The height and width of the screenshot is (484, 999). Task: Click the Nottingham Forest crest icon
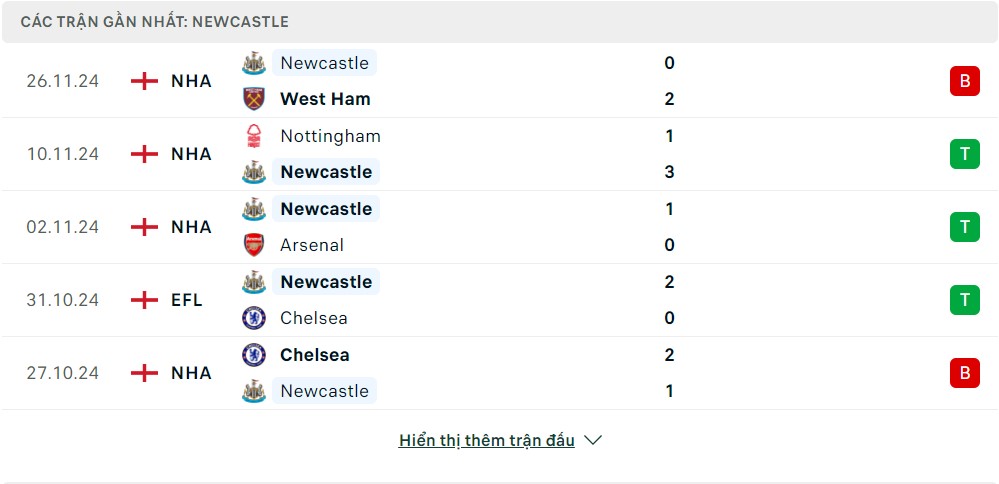coord(254,136)
